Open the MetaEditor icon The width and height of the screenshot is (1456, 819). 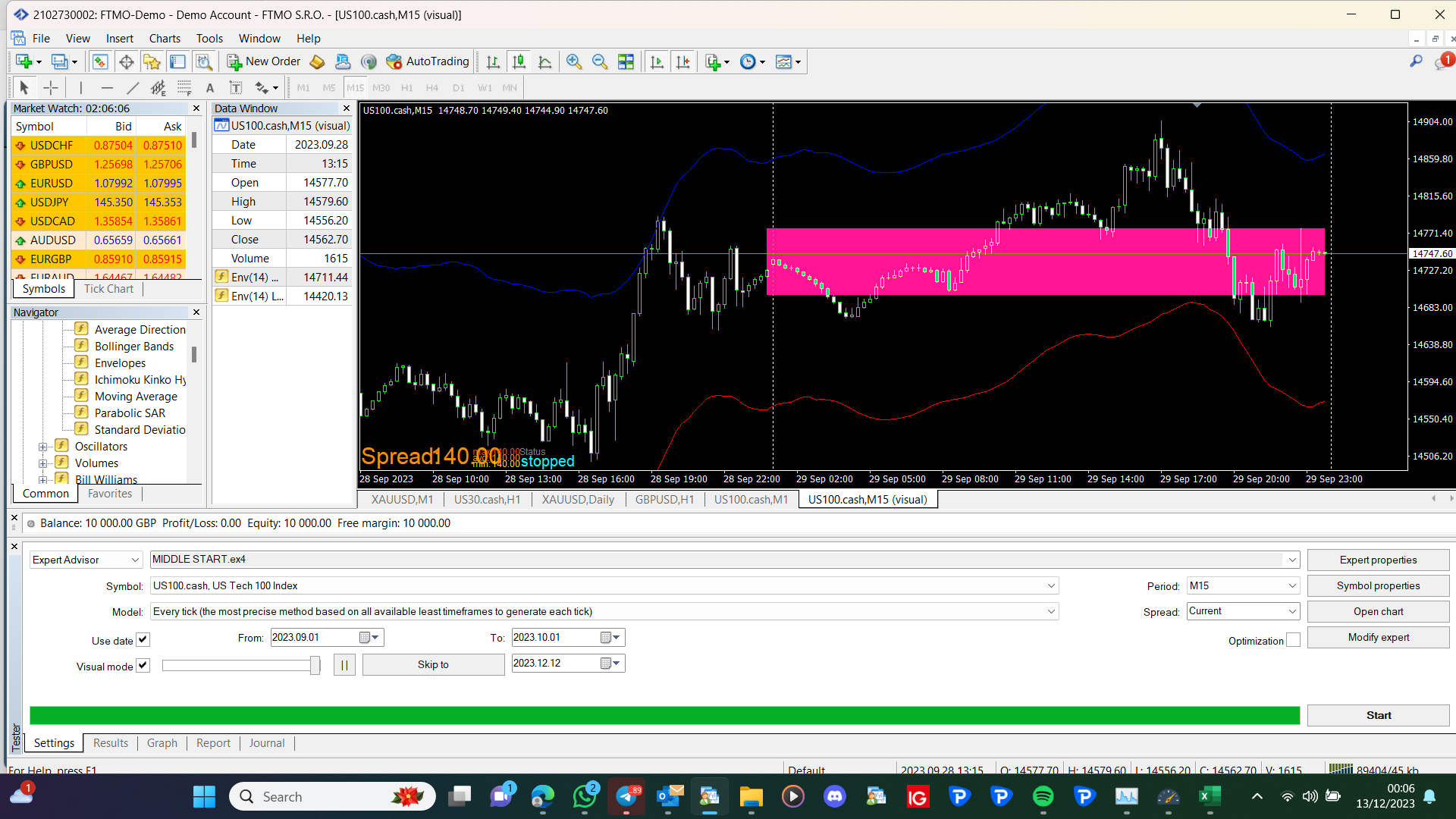point(318,62)
